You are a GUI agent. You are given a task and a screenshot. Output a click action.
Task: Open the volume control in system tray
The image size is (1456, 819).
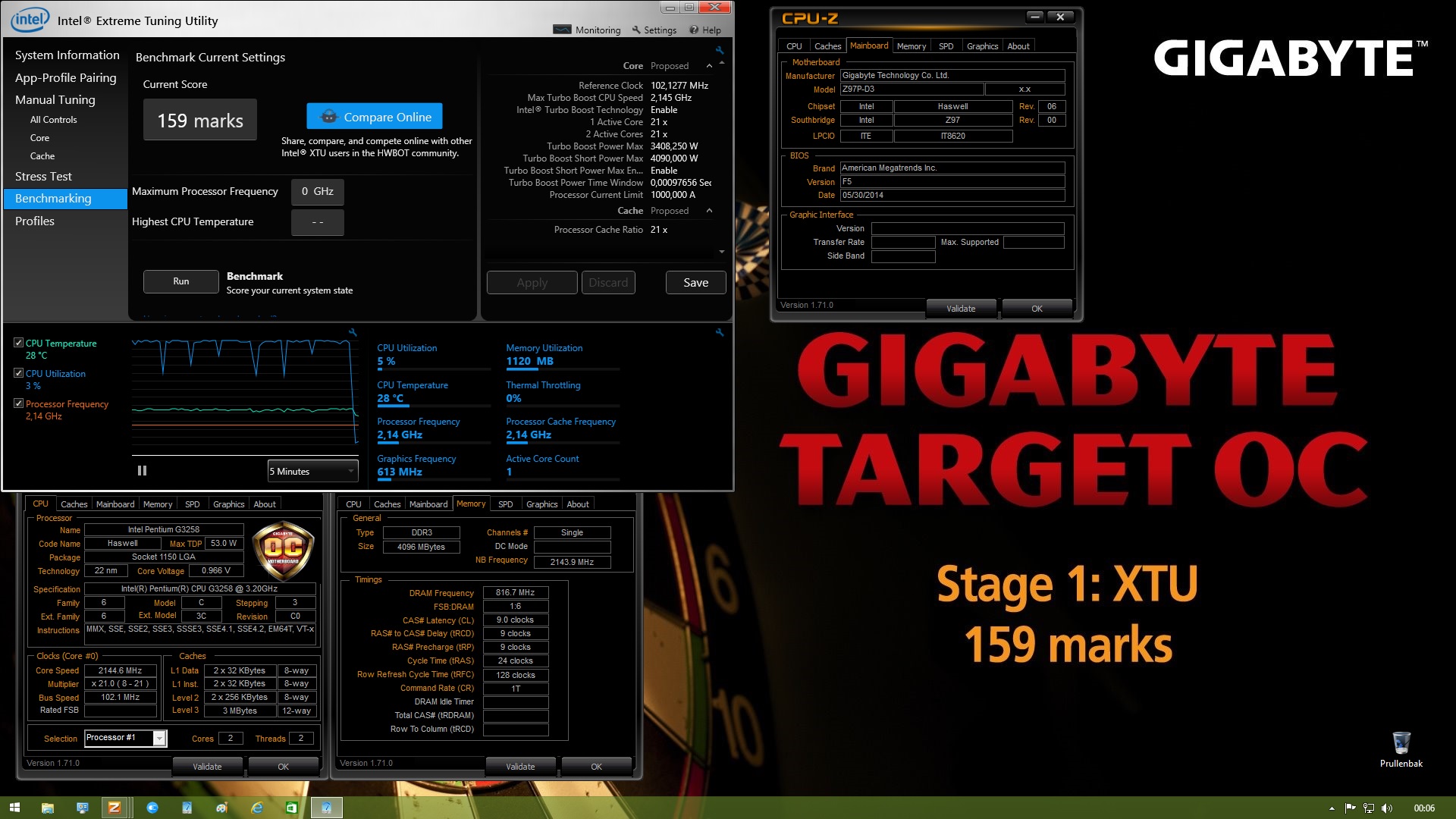(1387, 808)
